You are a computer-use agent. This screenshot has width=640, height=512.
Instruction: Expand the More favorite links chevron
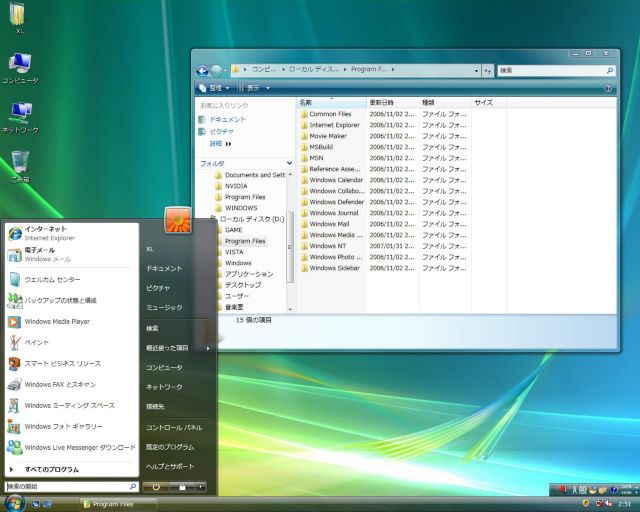(228, 144)
